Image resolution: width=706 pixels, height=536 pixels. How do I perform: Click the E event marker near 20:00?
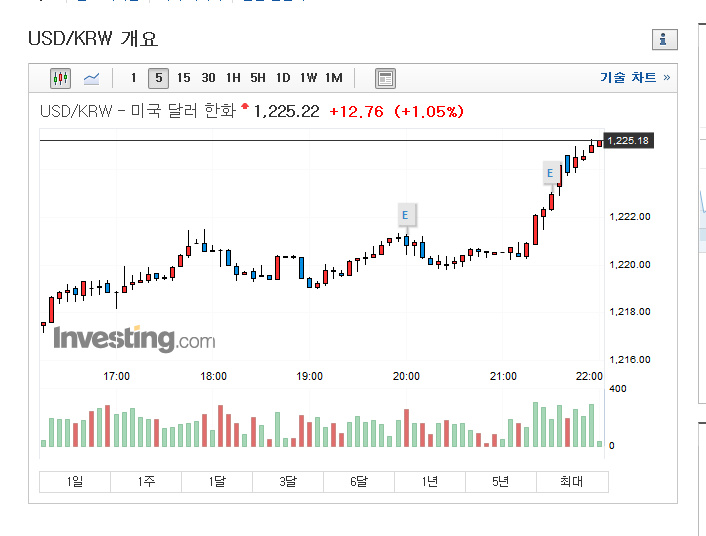405,214
